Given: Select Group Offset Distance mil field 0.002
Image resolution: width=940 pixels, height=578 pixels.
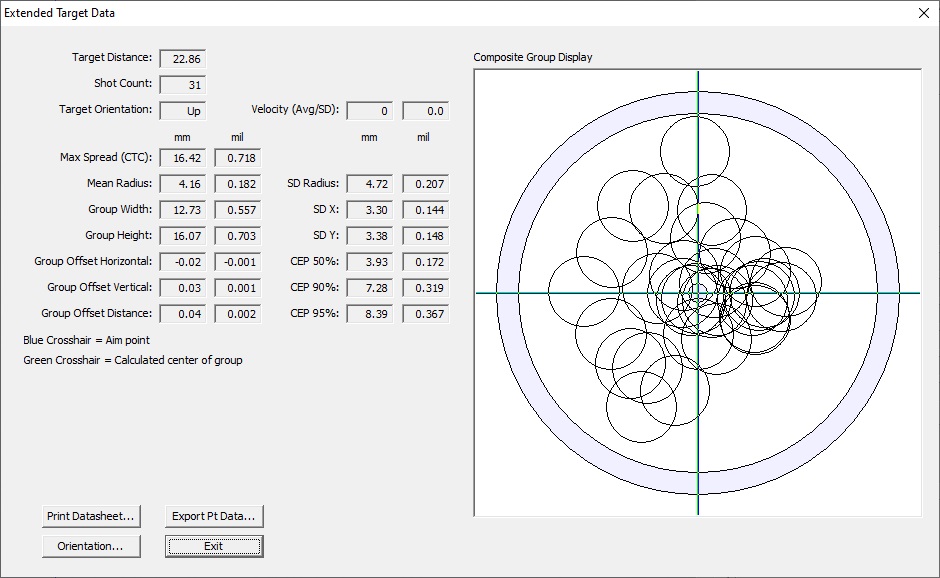Looking at the screenshot, I should click(x=237, y=314).
